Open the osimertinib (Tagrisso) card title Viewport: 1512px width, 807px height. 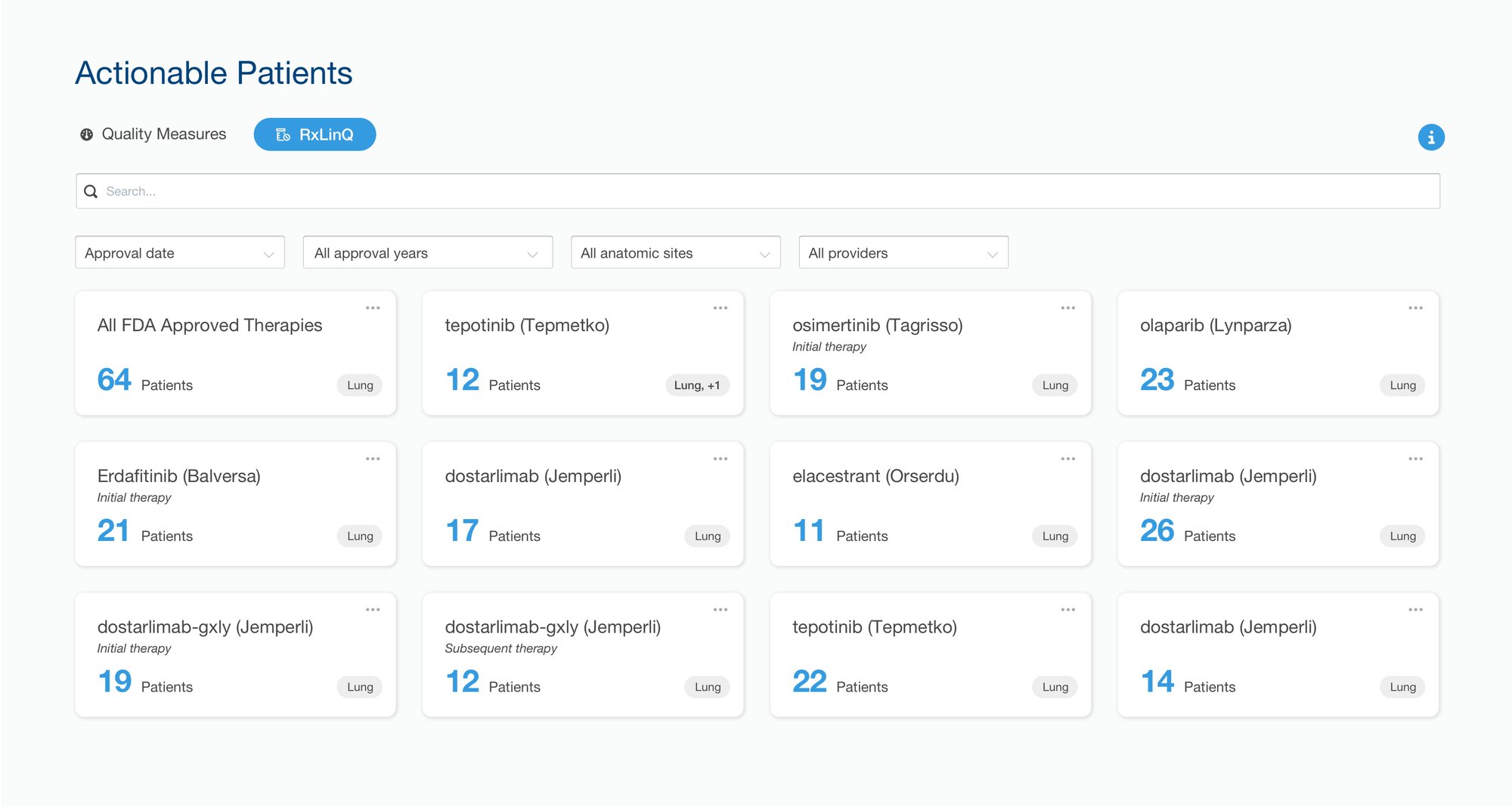877,325
